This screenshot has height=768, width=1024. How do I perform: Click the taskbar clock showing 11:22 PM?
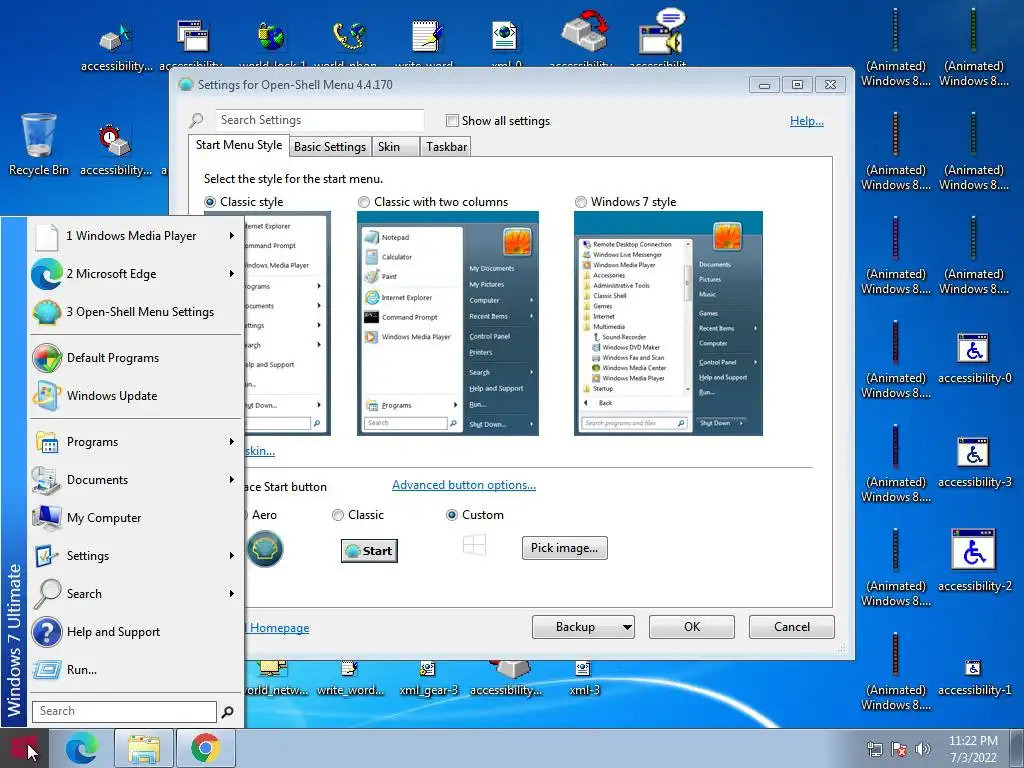click(x=973, y=749)
